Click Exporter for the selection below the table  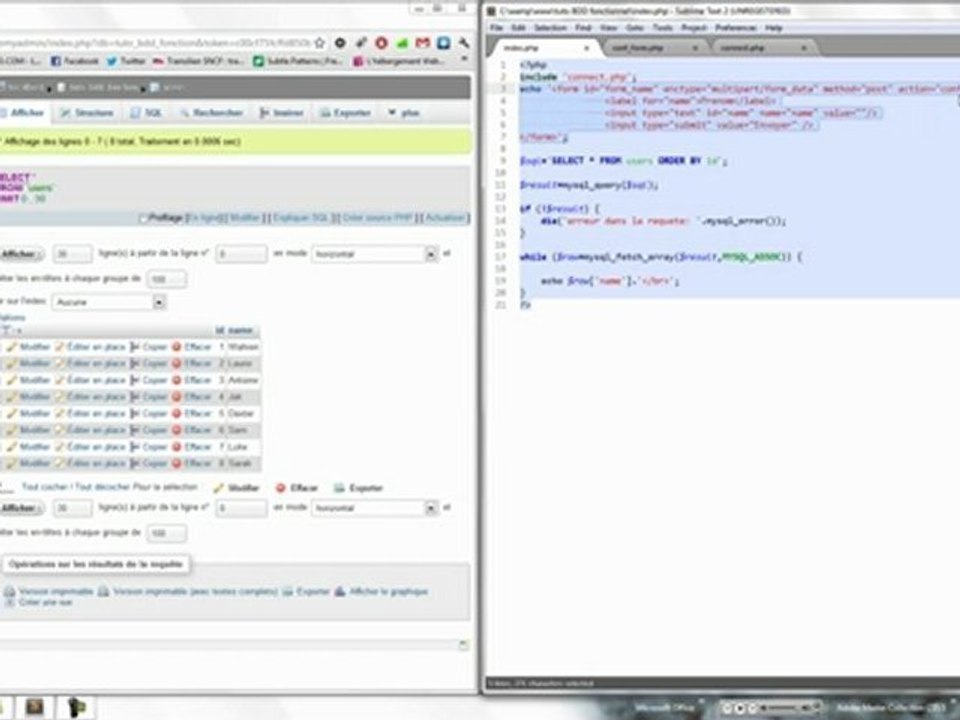click(x=359, y=488)
